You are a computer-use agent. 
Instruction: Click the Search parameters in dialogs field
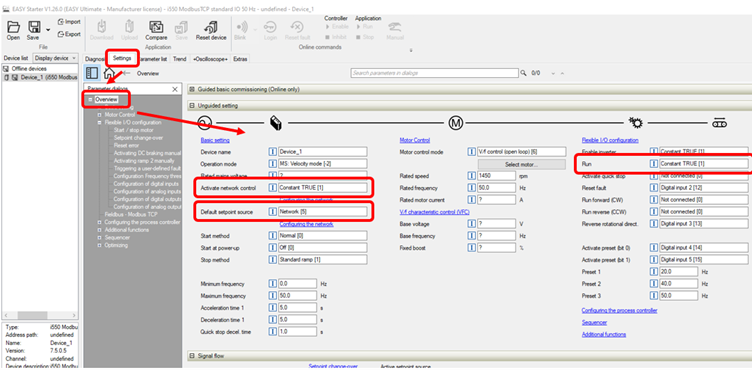coord(434,73)
